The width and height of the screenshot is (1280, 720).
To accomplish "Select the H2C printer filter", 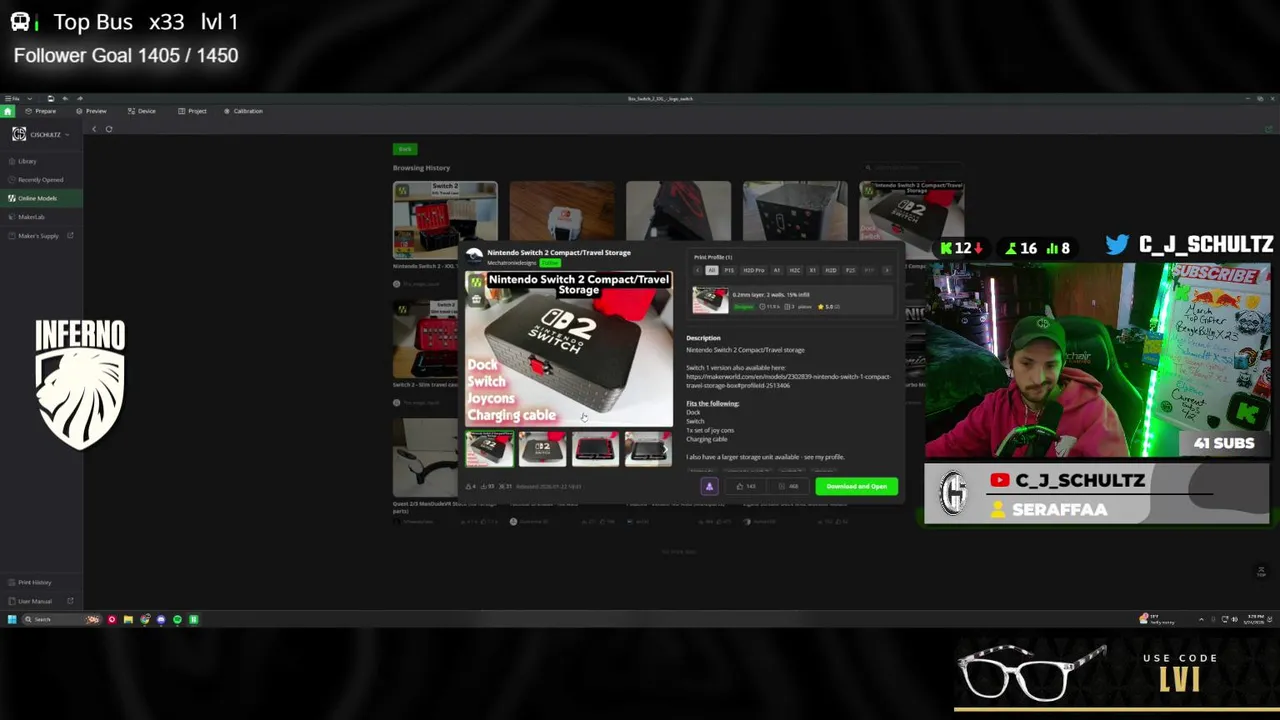I will tap(795, 270).
